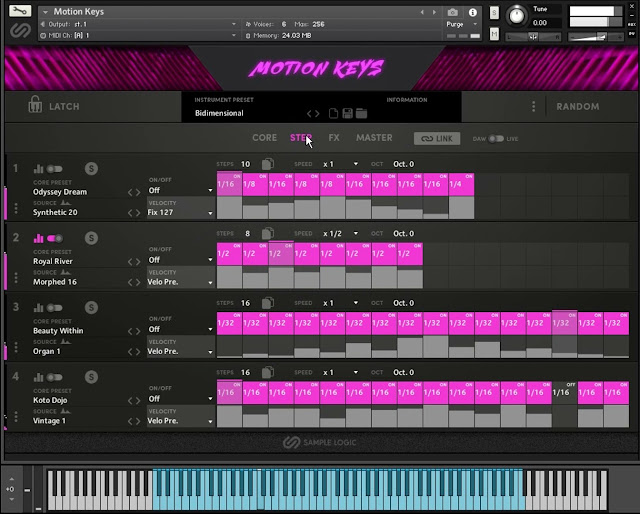The height and width of the screenshot is (514, 640).
Task: Click core 3 first 1/32 step
Action: [229, 323]
